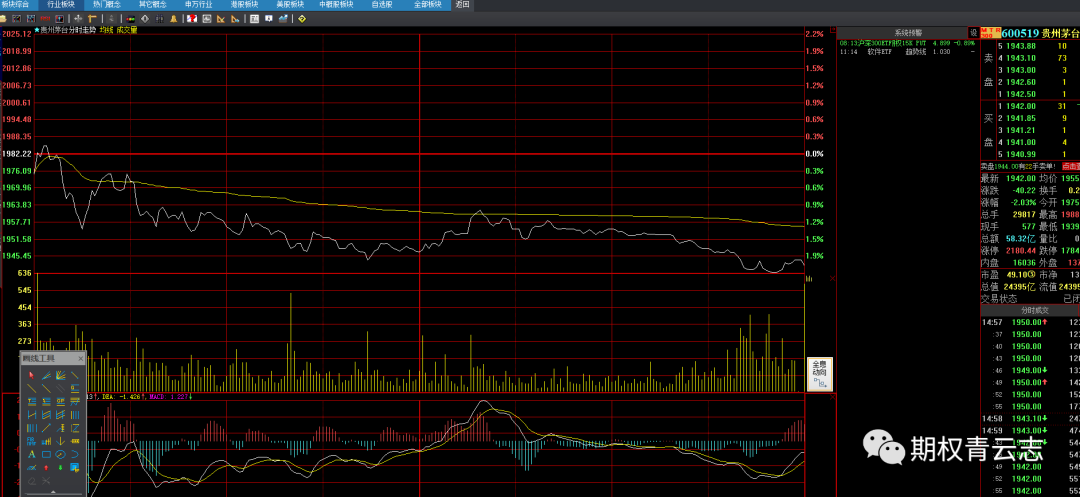Click the 全景动向 button on chart

(819, 374)
